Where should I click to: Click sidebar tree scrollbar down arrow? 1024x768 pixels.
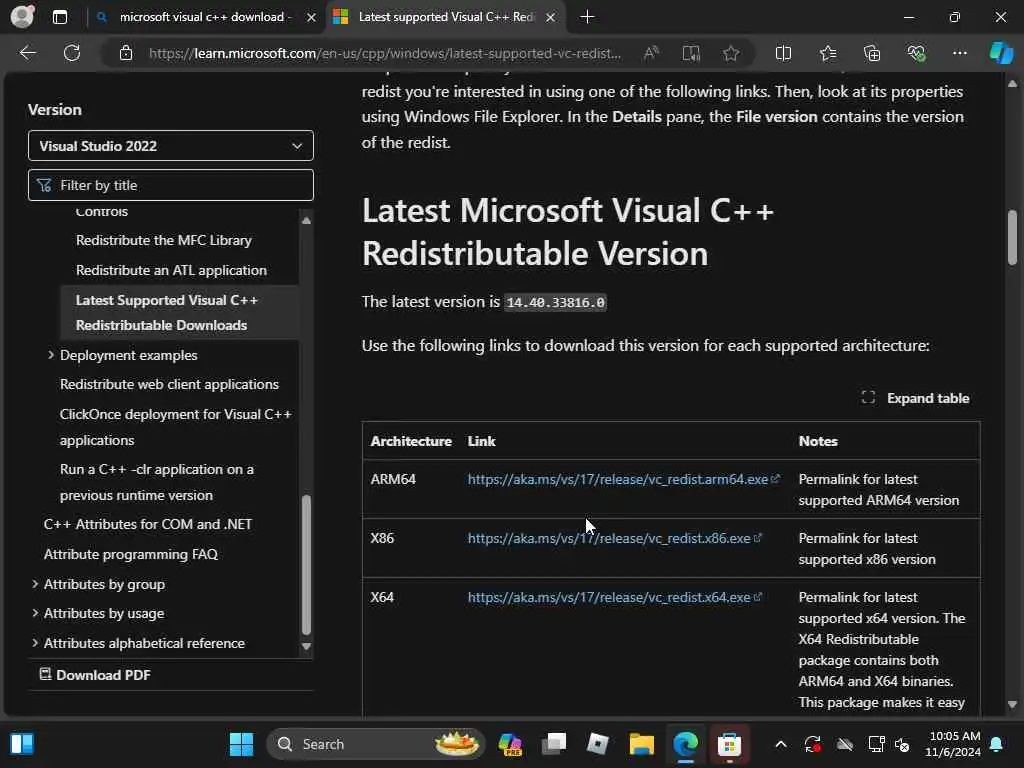click(306, 647)
